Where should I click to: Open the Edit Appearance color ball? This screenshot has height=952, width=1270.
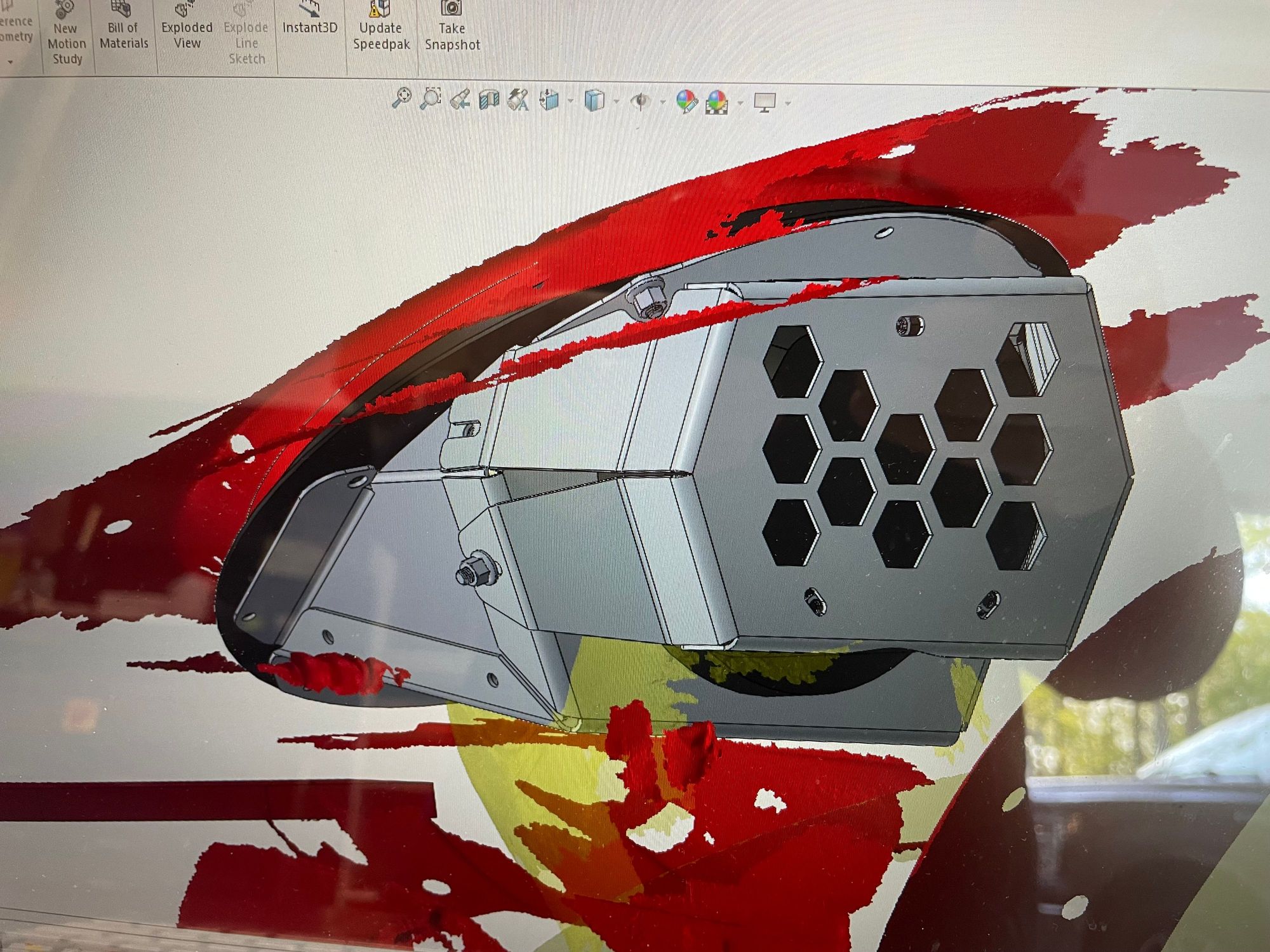(x=686, y=102)
